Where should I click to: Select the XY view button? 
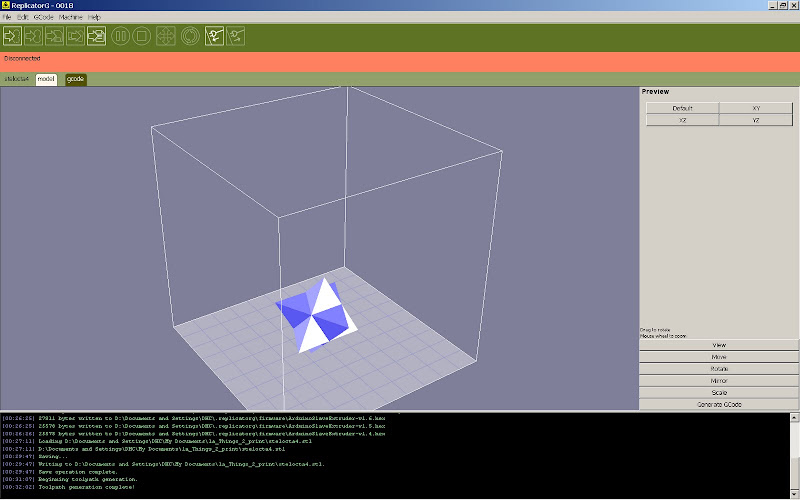click(756, 108)
